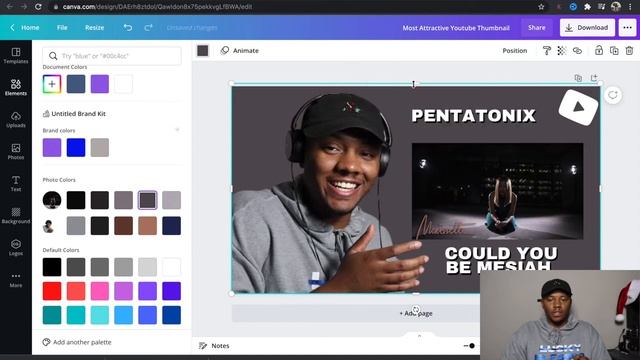The image size is (640, 360).
Task: Click the design title Most Attractive Youtube Thumbnail
Action: [x=456, y=28]
